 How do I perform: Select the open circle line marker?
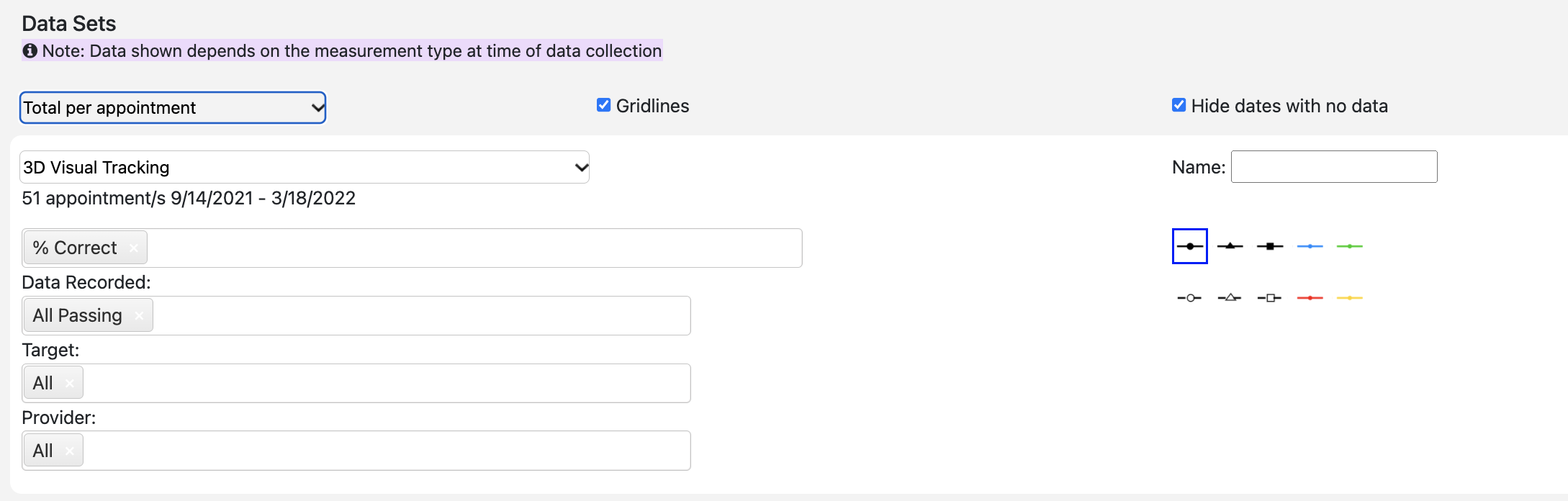[x=1189, y=298]
